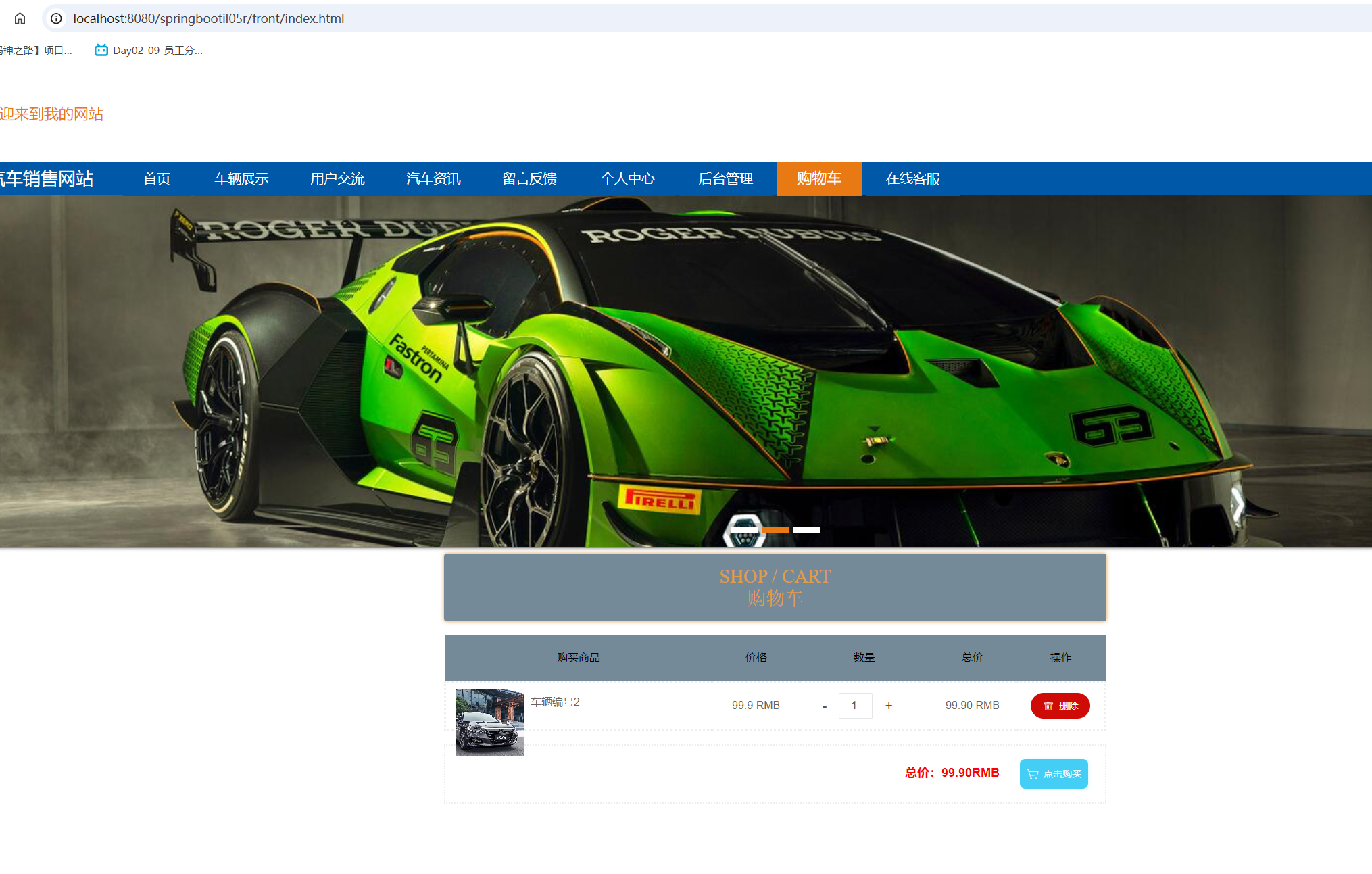Click the 点击购买 purchase button
The width and height of the screenshot is (1372, 874).
1054,774
